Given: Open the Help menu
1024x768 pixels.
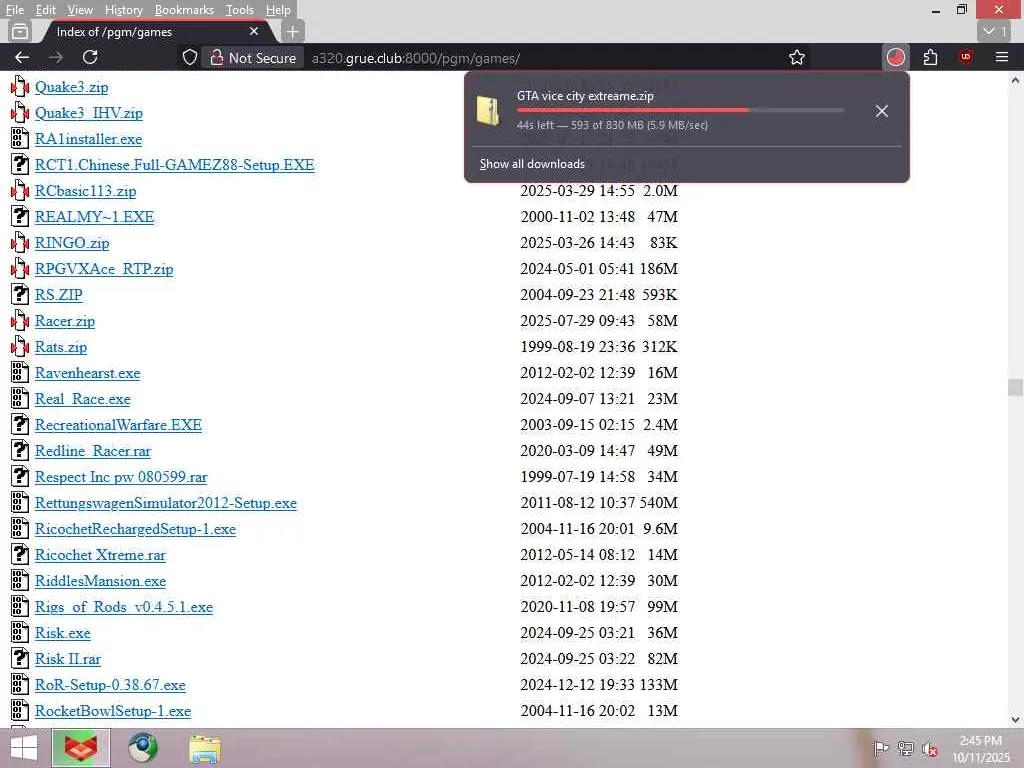Looking at the screenshot, I should pyautogui.click(x=278, y=10).
